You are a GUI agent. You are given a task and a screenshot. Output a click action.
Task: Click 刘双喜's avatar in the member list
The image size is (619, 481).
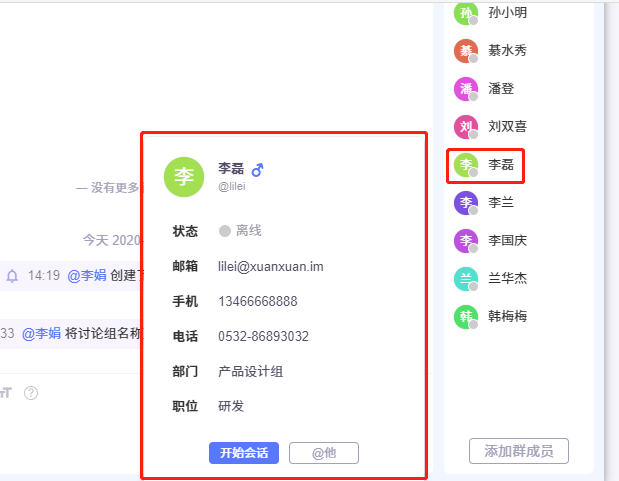[x=466, y=127]
